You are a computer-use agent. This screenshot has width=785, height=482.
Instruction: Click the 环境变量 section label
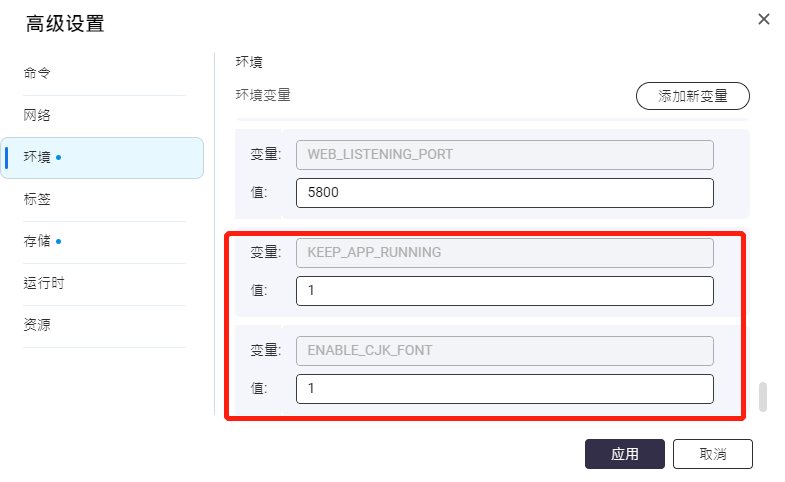(263, 96)
